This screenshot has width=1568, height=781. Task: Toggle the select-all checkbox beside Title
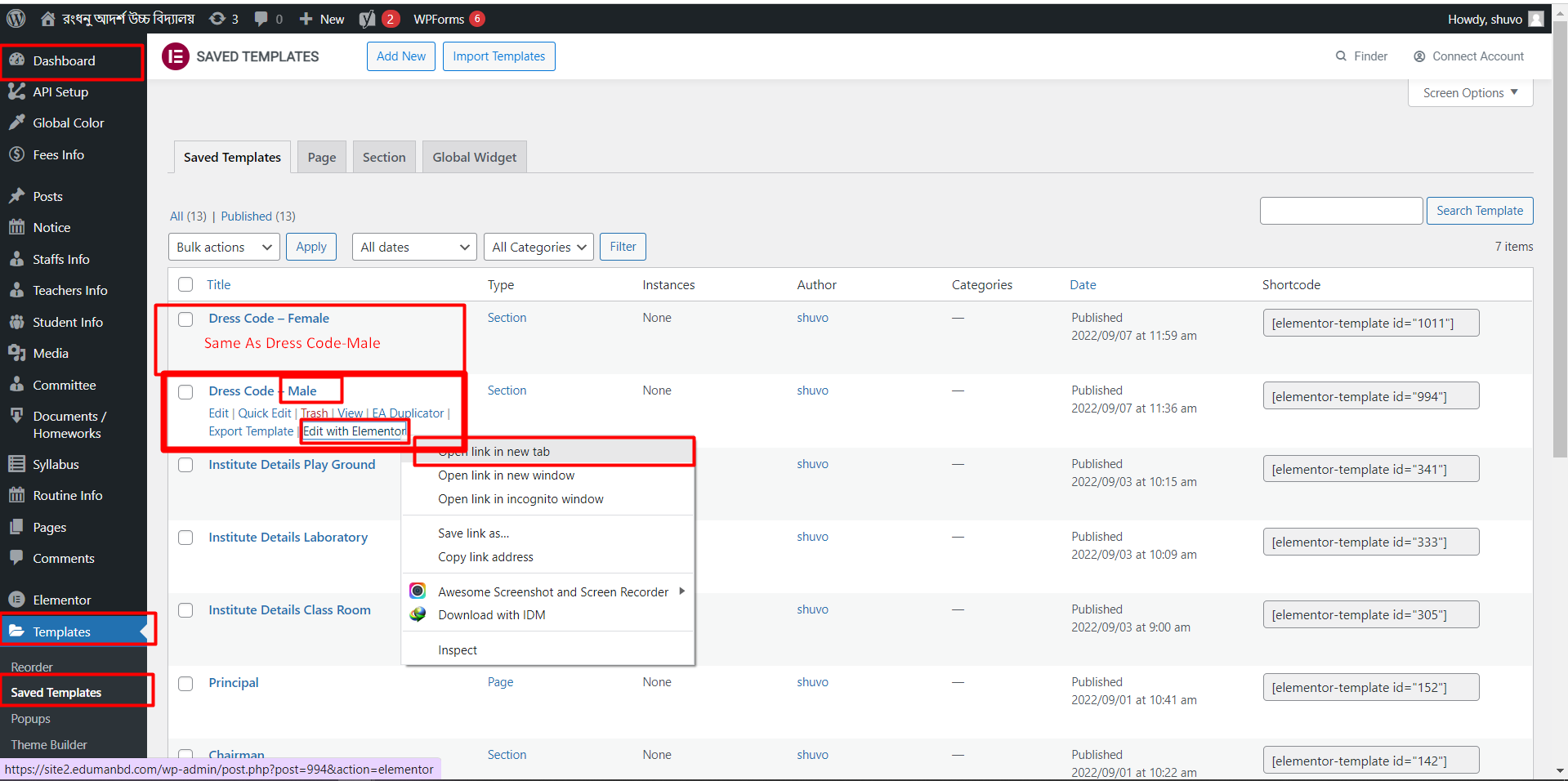coord(185,284)
